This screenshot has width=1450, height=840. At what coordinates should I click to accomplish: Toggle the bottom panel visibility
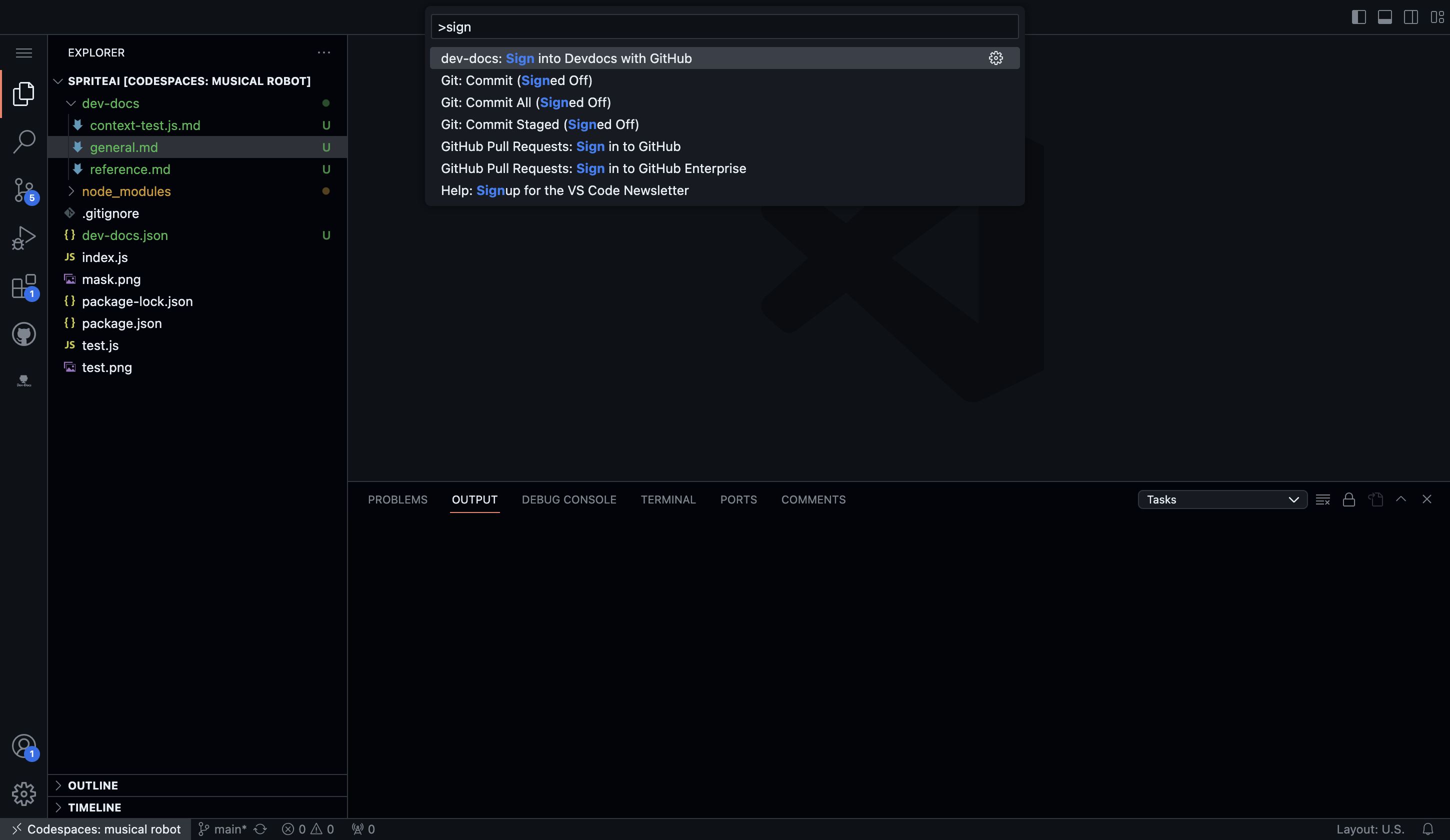[x=1385, y=17]
